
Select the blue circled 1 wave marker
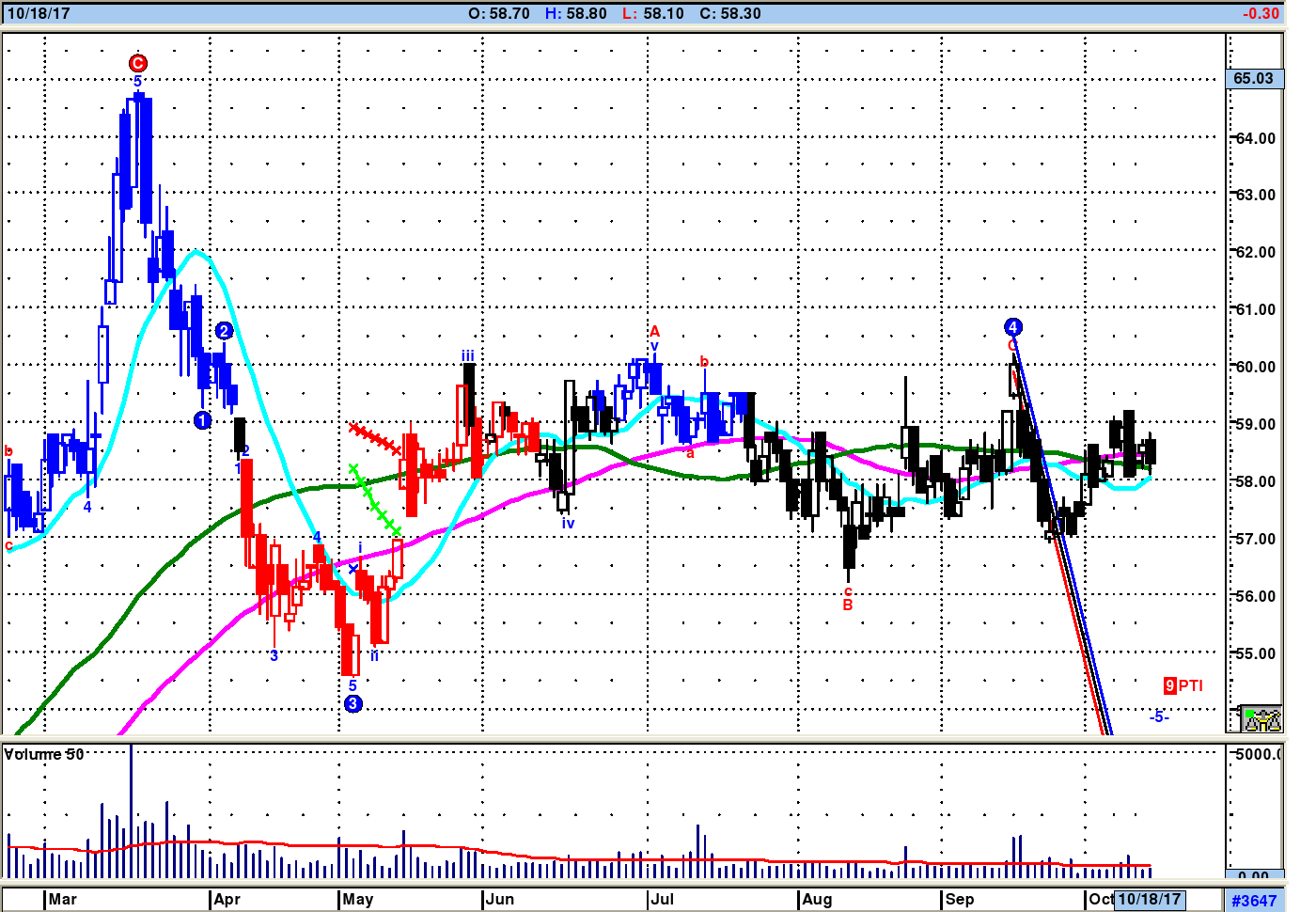pyautogui.click(x=202, y=420)
